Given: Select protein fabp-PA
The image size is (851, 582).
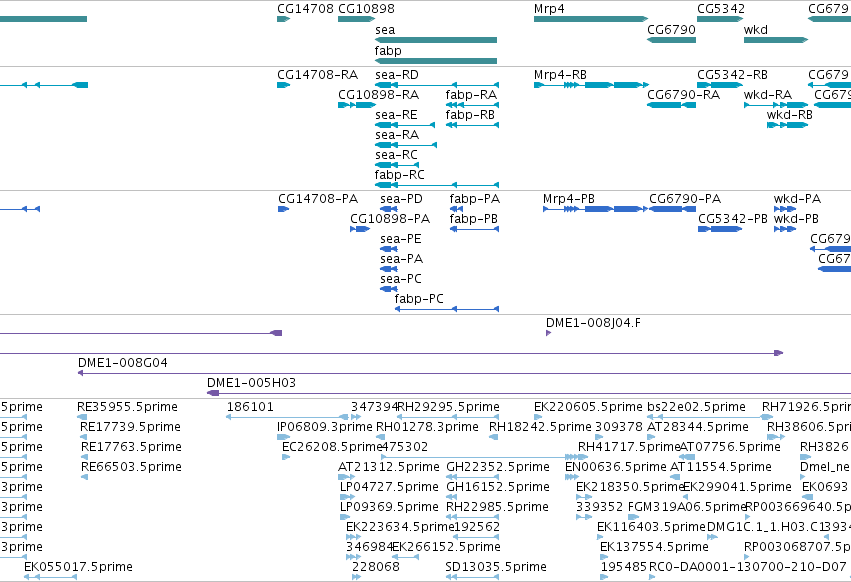Looking at the screenshot, I should [x=456, y=209].
